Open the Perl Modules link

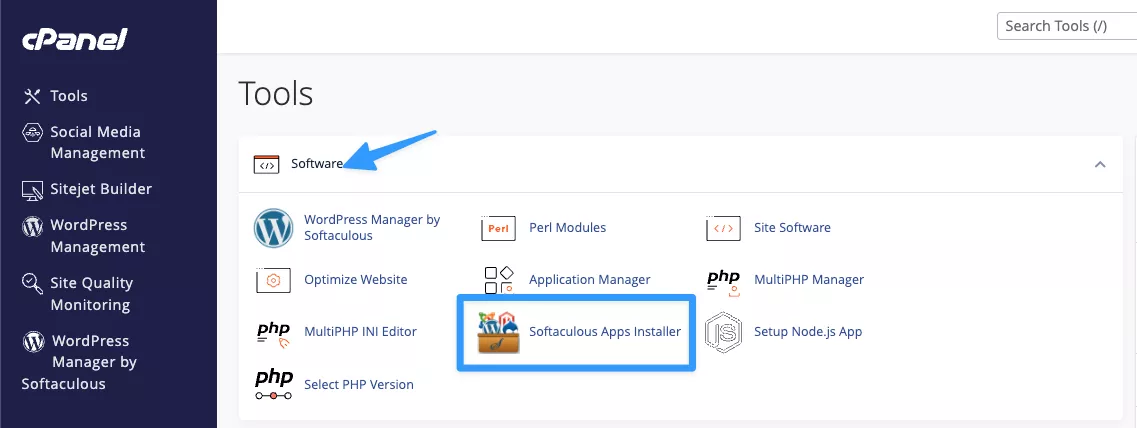568,228
